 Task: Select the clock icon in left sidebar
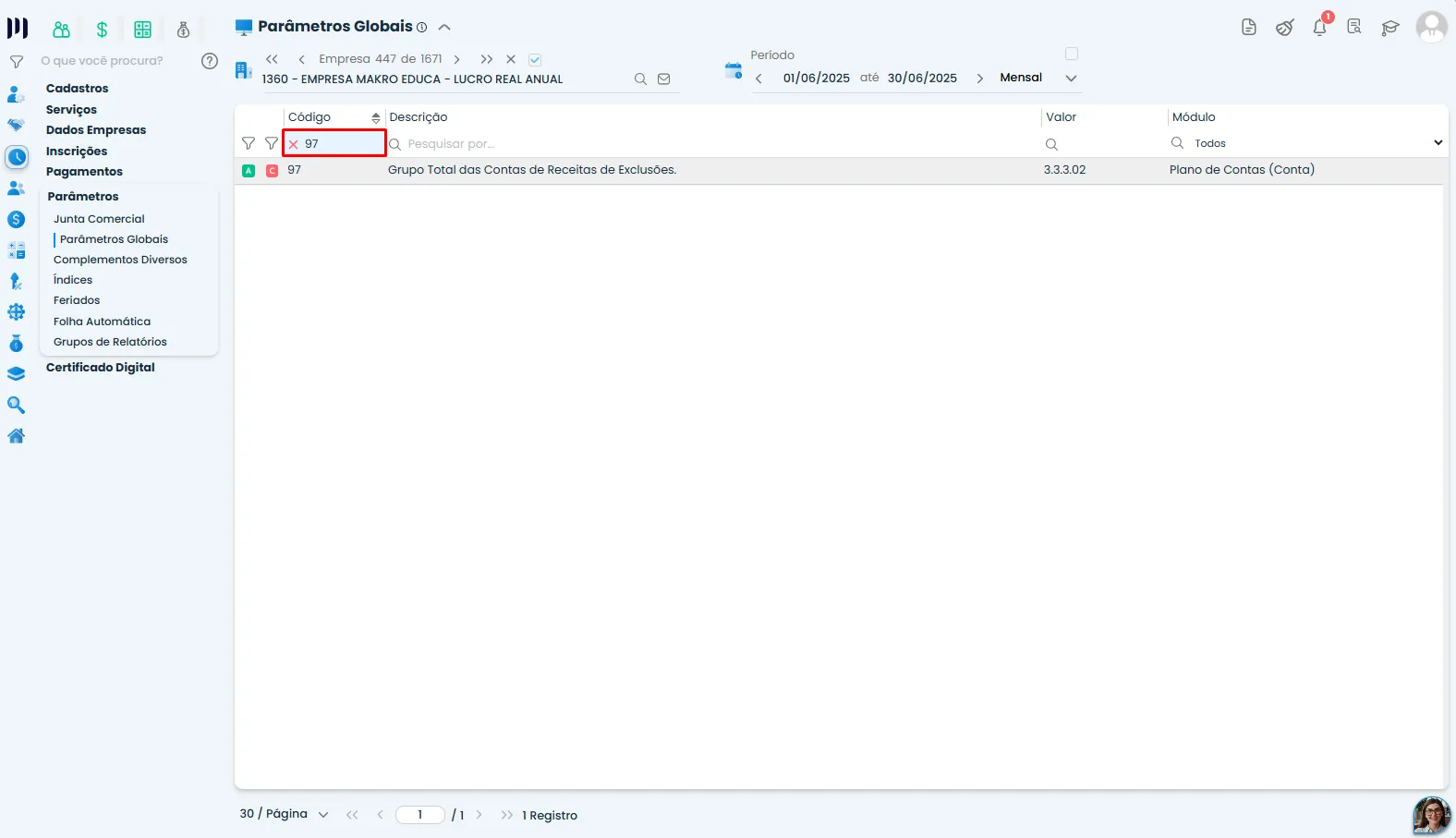click(17, 157)
